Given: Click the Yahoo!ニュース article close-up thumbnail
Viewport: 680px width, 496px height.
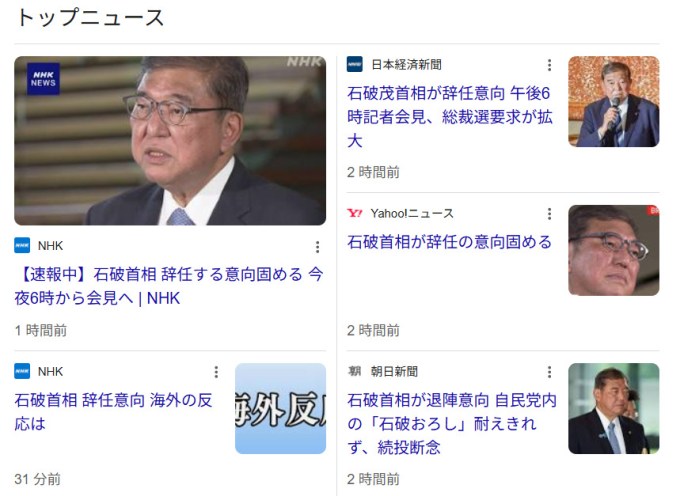Looking at the screenshot, I should (x=614, y=250).
